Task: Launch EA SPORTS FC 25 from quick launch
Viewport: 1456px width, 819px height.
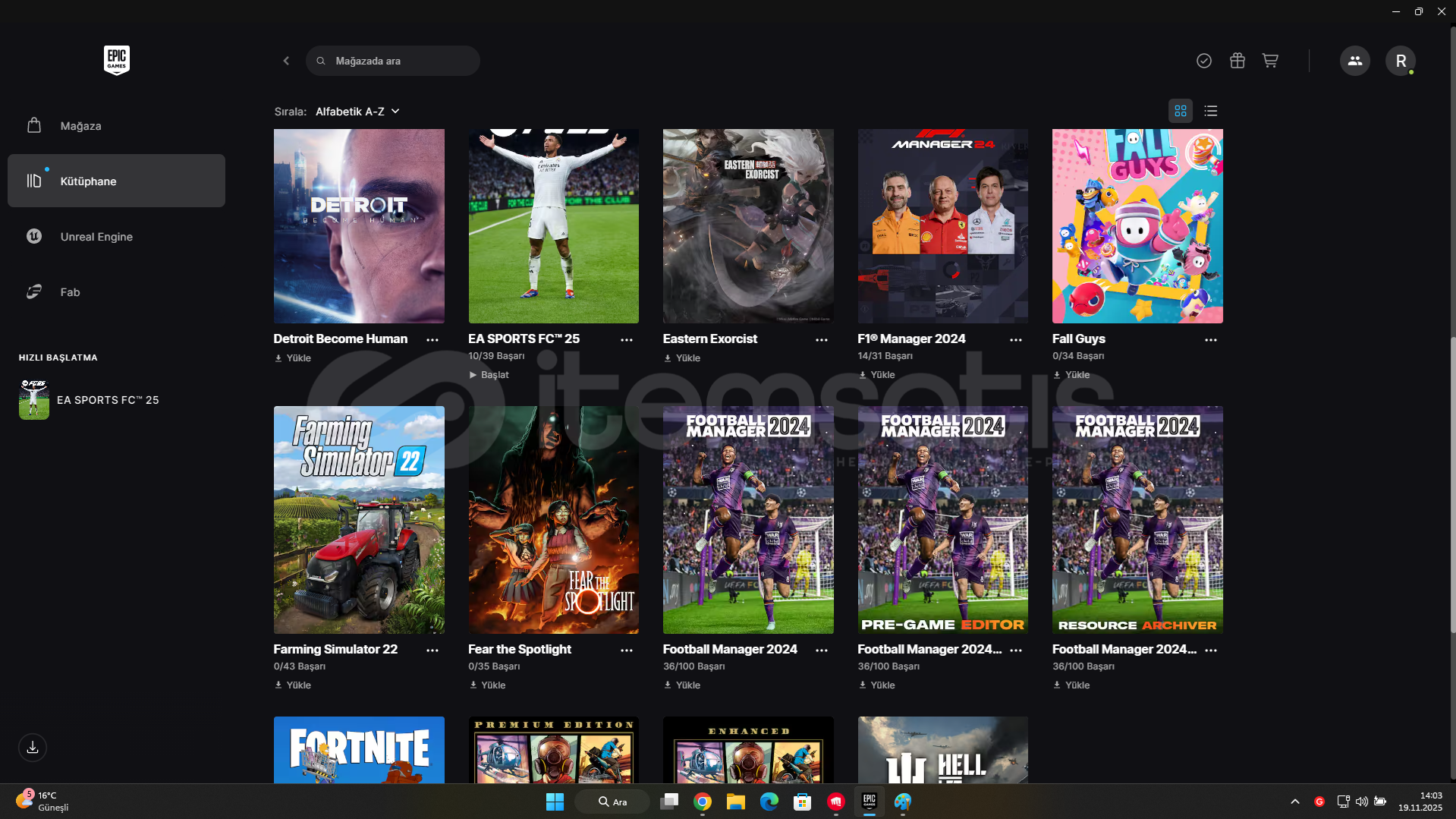Action: click(90, 400)
